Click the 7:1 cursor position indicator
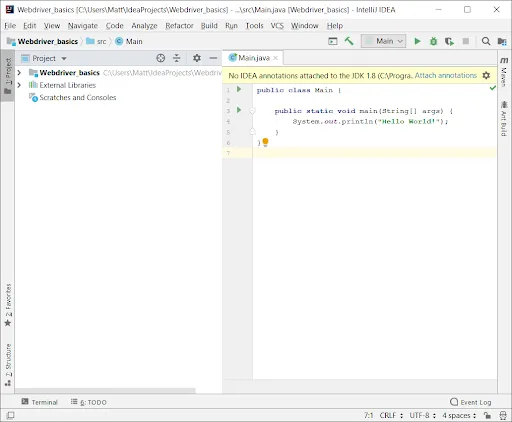 (x=369, y=415)
